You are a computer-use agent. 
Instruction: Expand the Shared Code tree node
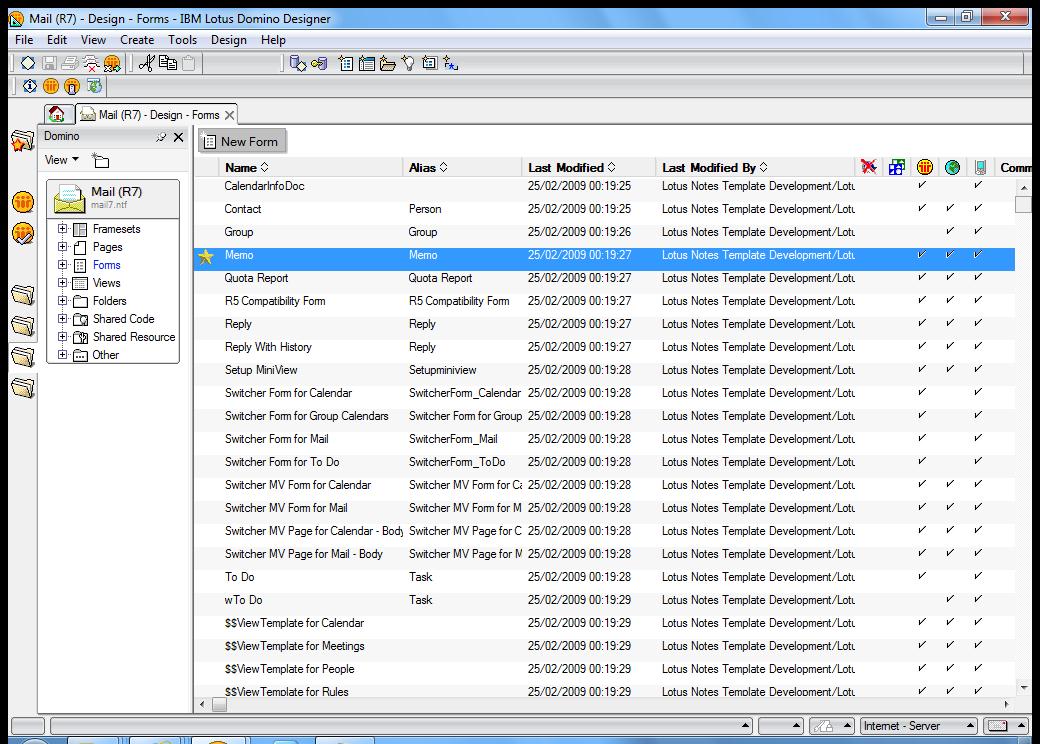pos(62,318)
